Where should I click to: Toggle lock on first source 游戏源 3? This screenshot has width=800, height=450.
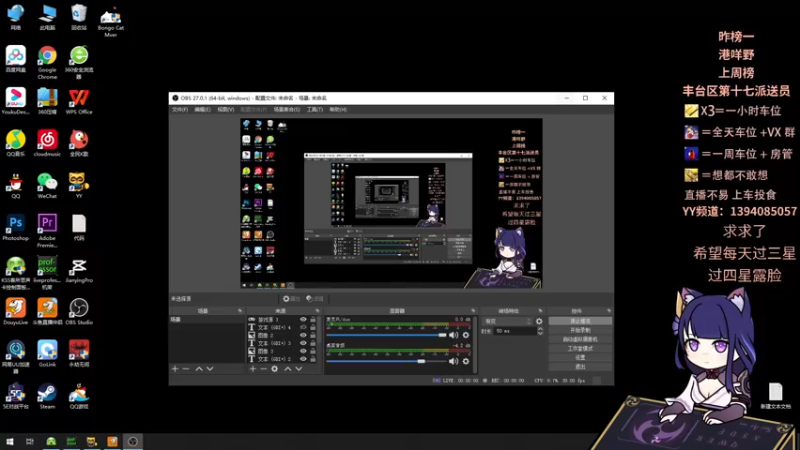click(313, 319)
